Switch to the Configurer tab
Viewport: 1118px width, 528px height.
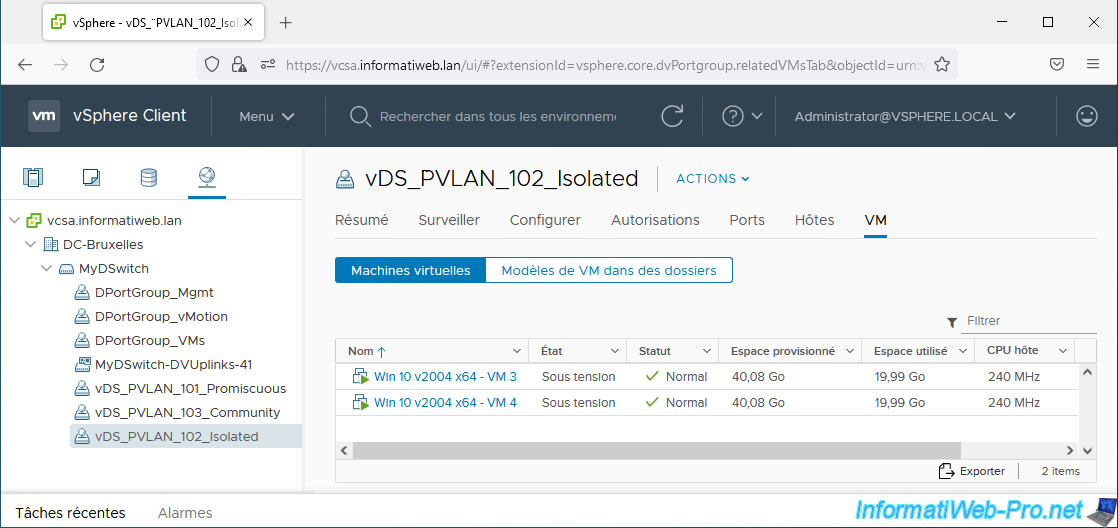pos(545,220)
